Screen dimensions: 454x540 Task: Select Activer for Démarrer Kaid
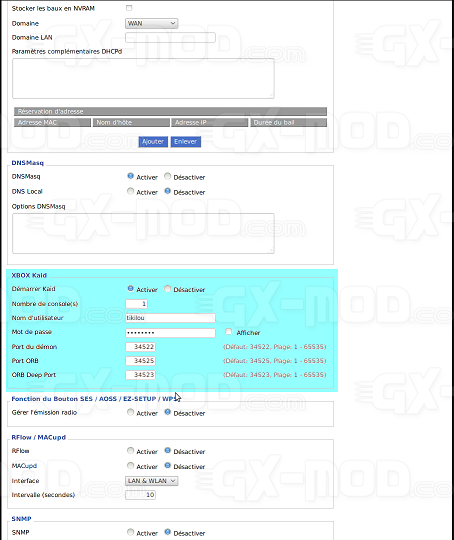(130, 289)
